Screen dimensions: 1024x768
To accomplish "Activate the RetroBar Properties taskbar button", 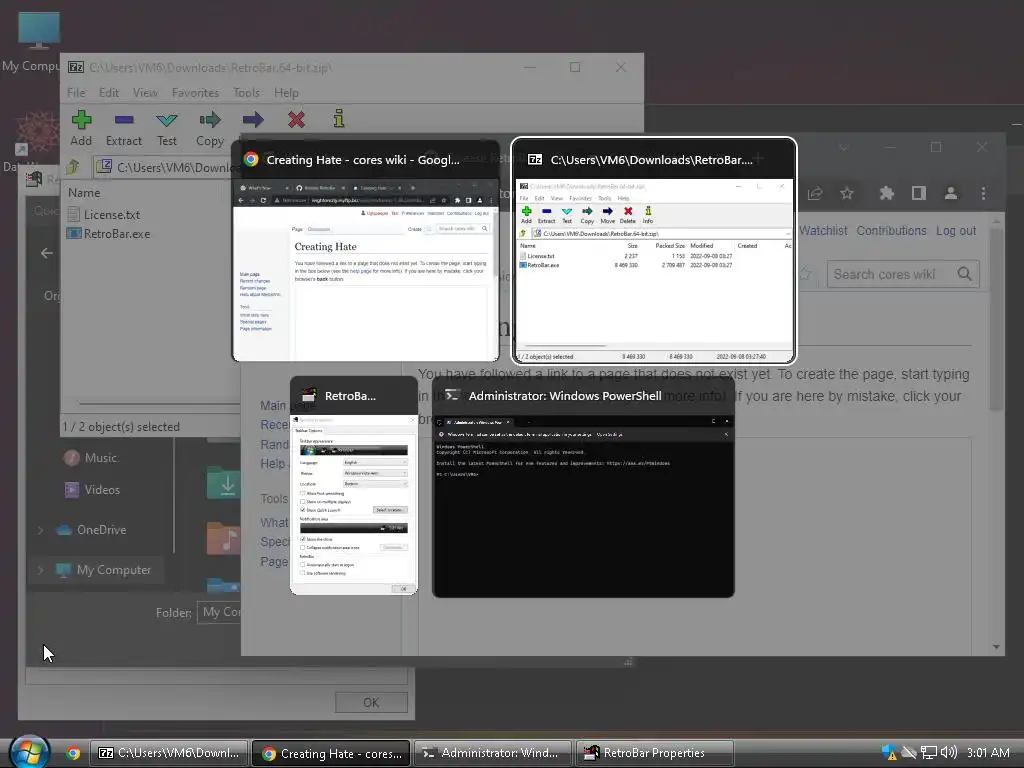I will tap(655, 753).
